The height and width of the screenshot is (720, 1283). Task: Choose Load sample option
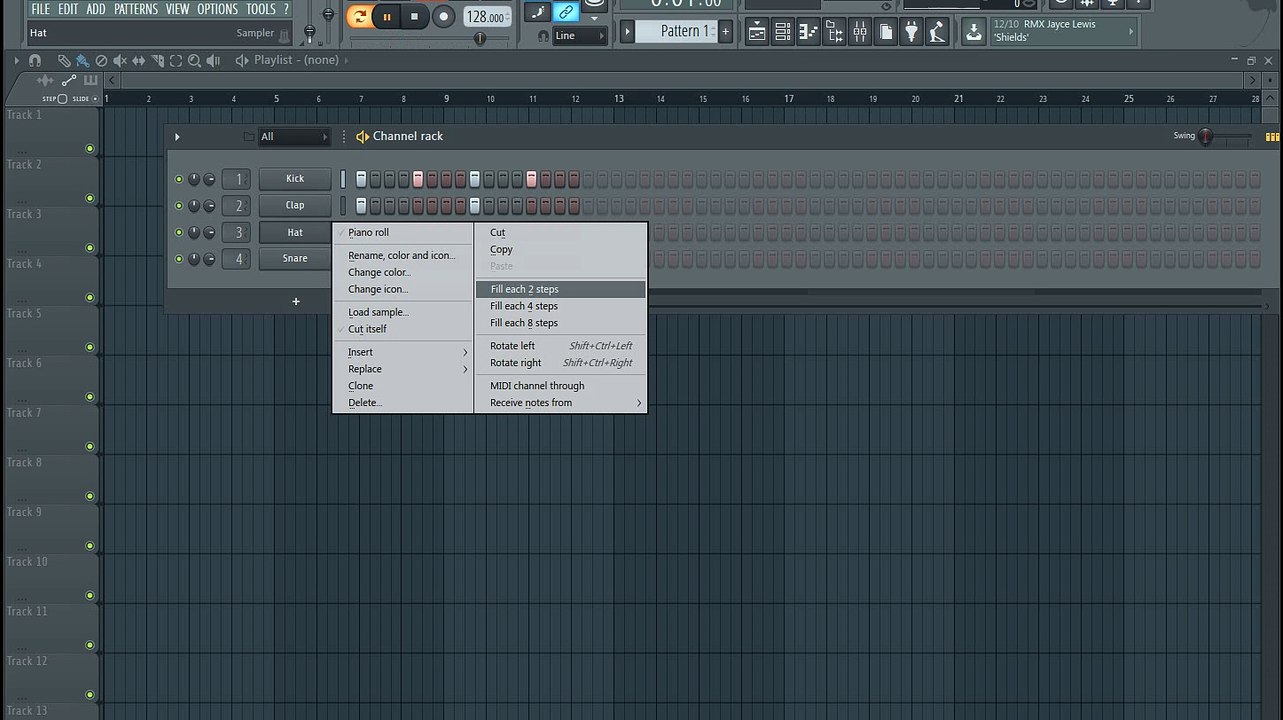[x=403, y=312]
